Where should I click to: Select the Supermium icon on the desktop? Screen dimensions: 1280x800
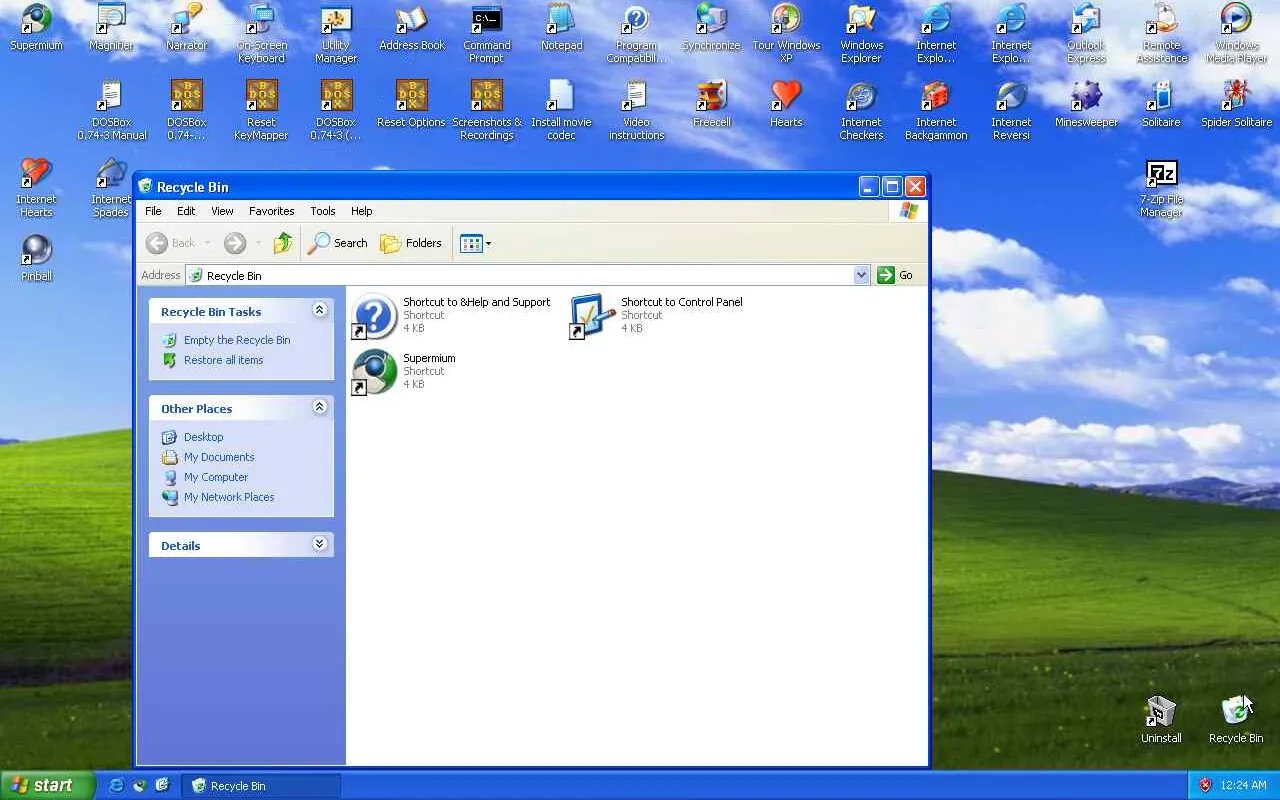click(x=36, y=28)
